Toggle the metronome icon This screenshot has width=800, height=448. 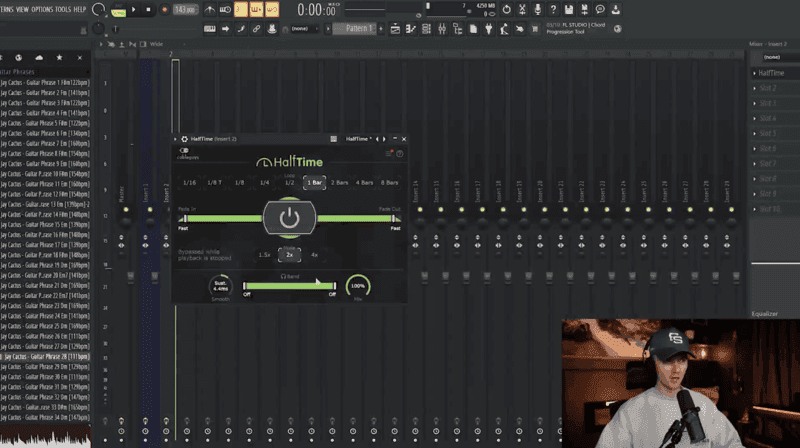210,9
